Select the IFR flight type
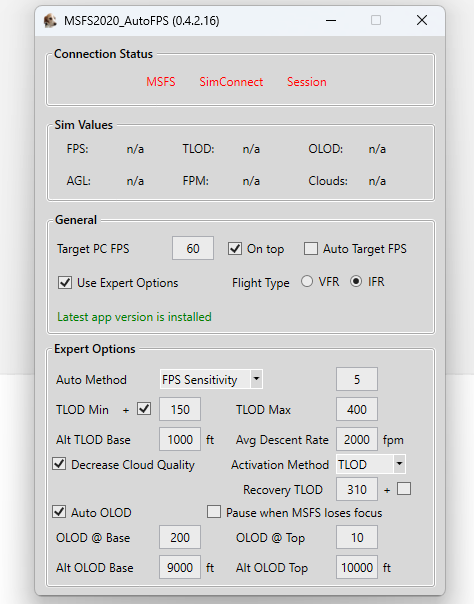Image resolution: width=474 pixels, height=604 pixels. pyautogui.click(x=356, y=282)
